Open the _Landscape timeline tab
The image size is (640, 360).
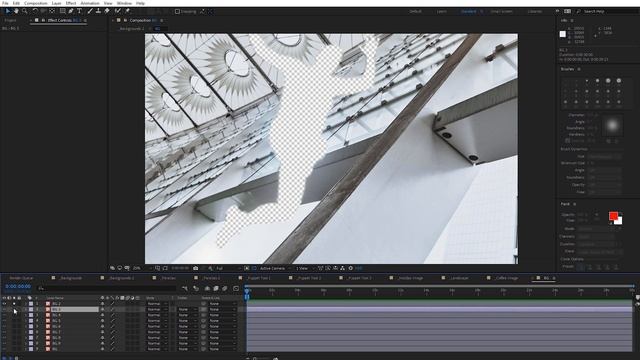coord(459,278)
